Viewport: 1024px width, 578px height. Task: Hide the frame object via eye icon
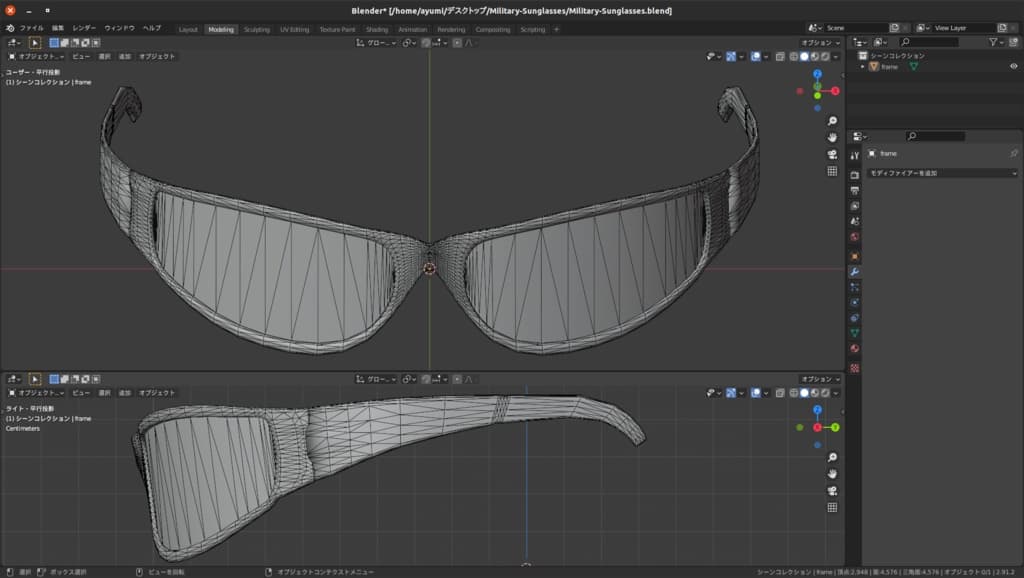pos(1013,66)
